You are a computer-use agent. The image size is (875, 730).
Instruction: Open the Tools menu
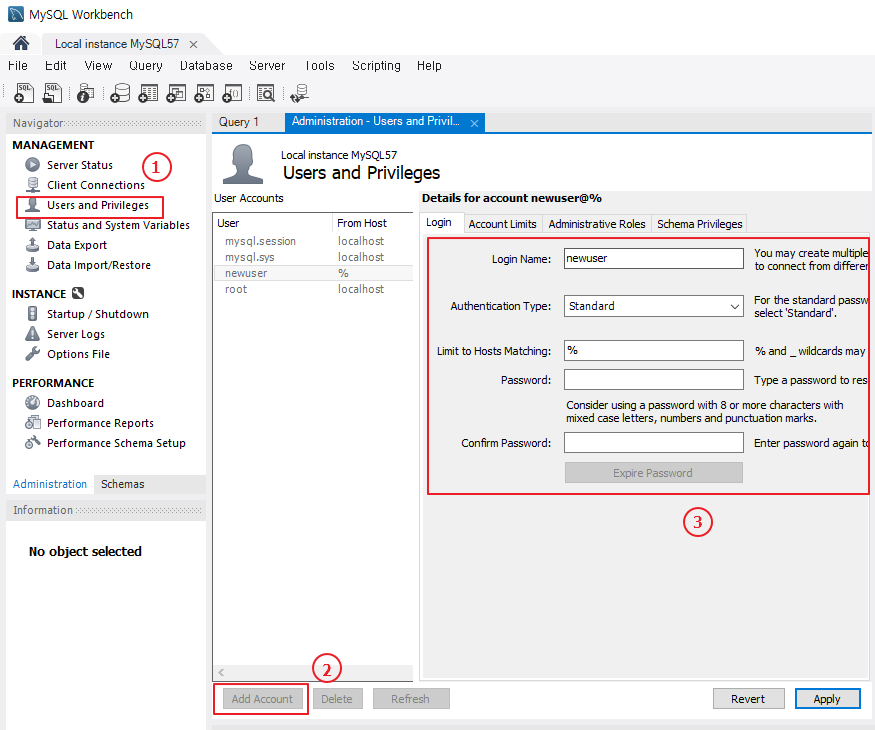(320, 66)
